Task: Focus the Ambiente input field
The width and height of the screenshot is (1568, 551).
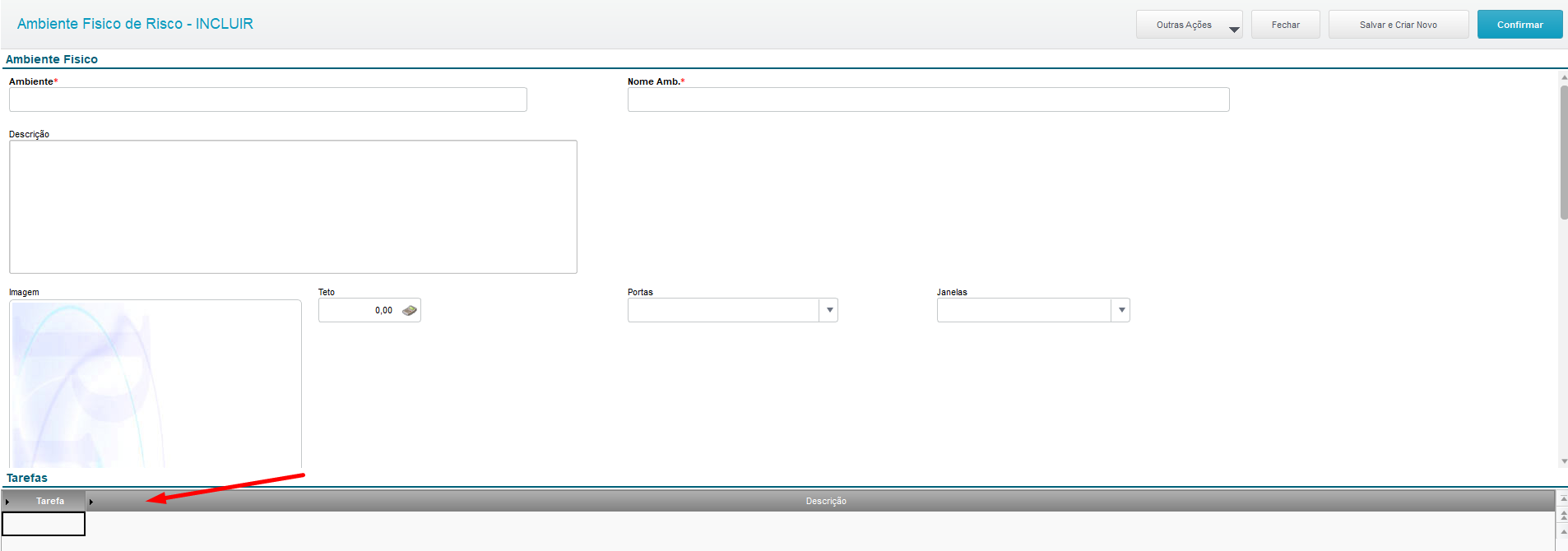Action: coord(268,100)
